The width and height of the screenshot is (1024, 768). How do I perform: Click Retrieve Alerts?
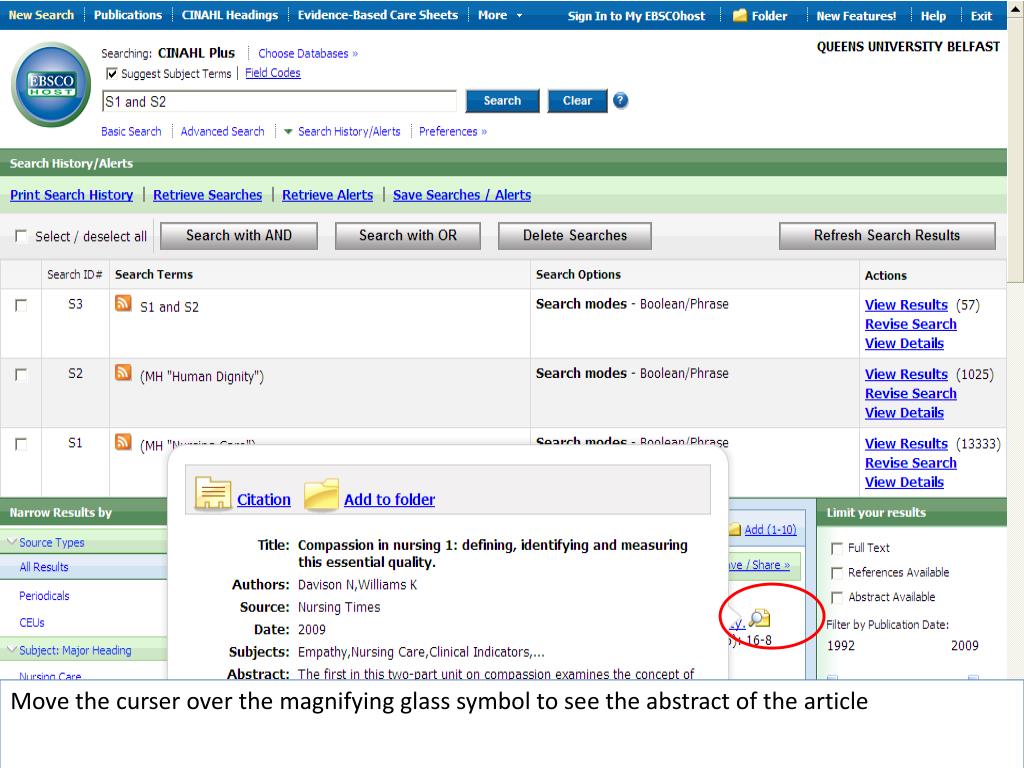coord(328,195)
